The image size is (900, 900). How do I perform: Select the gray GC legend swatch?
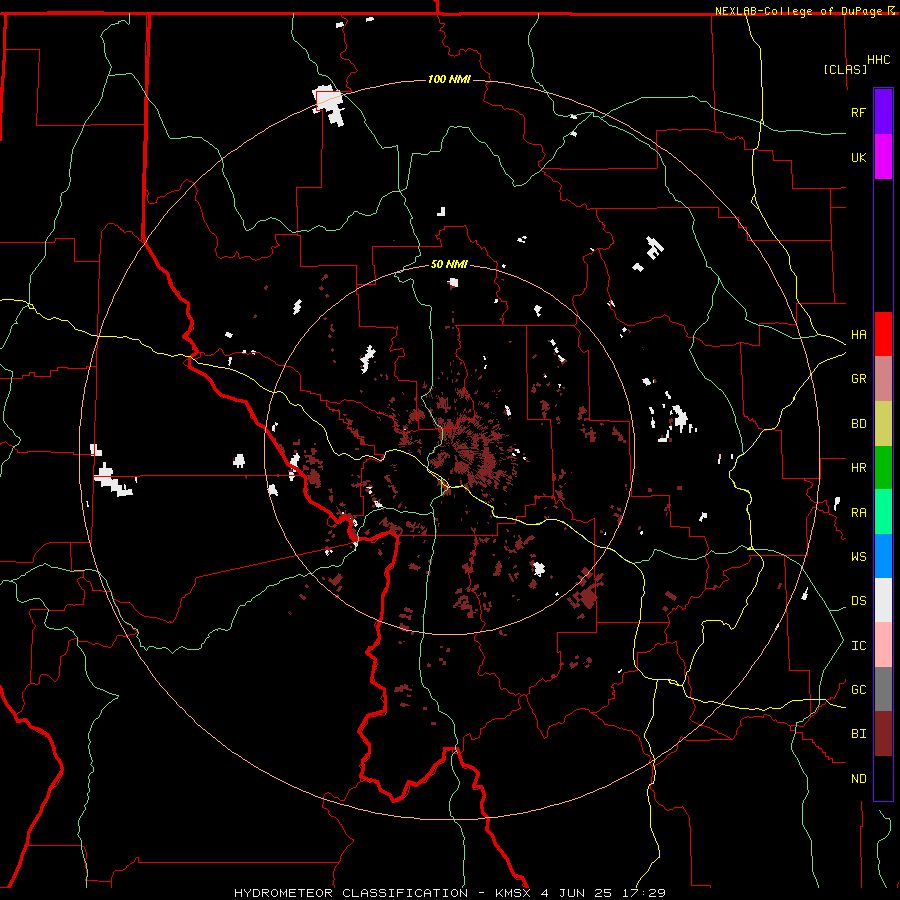[883, 689]
